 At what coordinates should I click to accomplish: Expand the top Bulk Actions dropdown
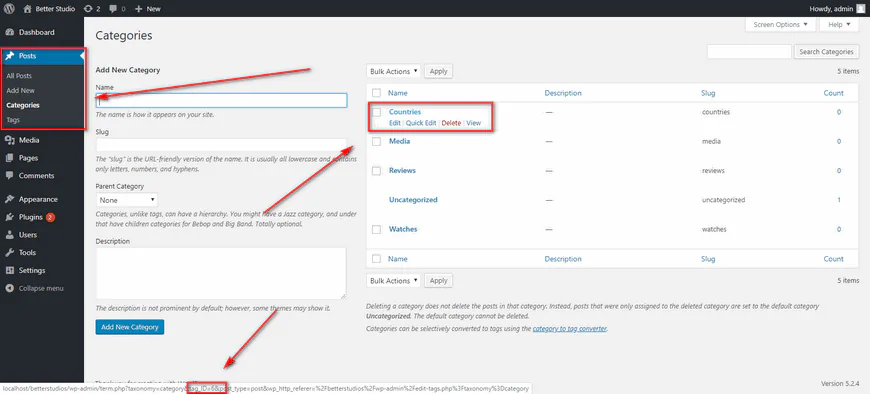pyautogui.click(x=393, y=72)
